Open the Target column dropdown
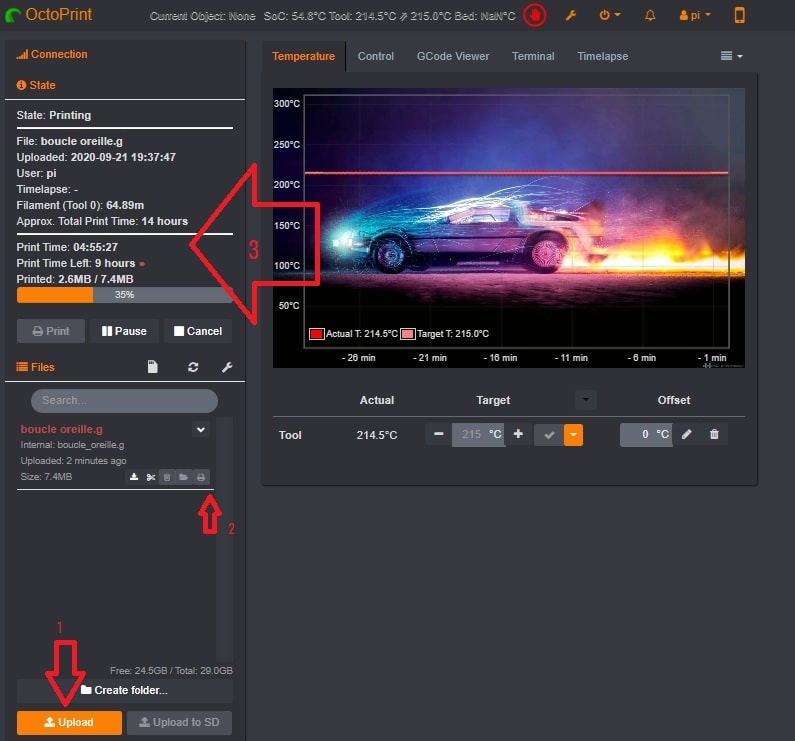The image size is (795, 741). click(x=586, y=400)
